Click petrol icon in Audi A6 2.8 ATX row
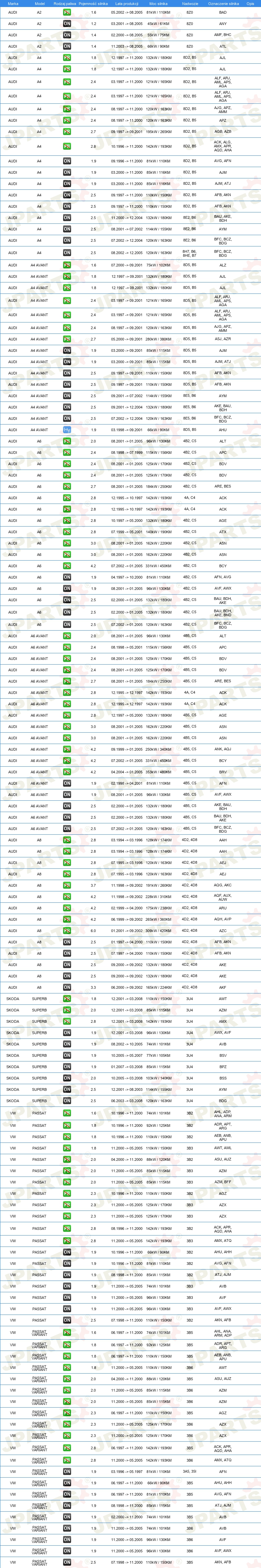 [67, 532]
